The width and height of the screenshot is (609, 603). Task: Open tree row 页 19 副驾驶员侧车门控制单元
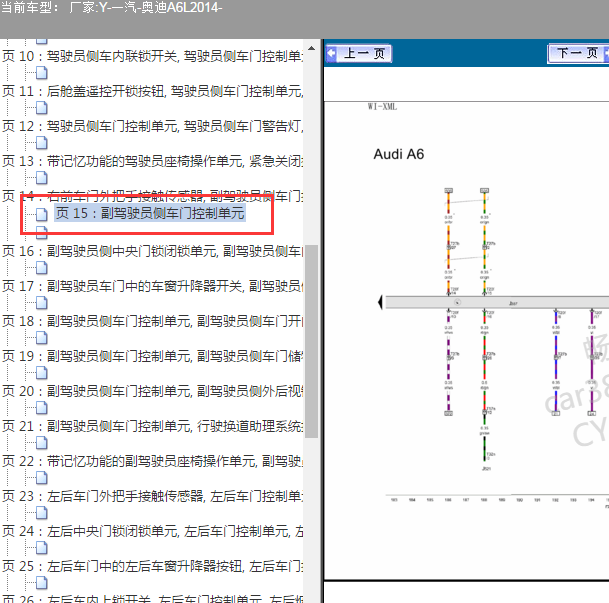coord(152,356)
